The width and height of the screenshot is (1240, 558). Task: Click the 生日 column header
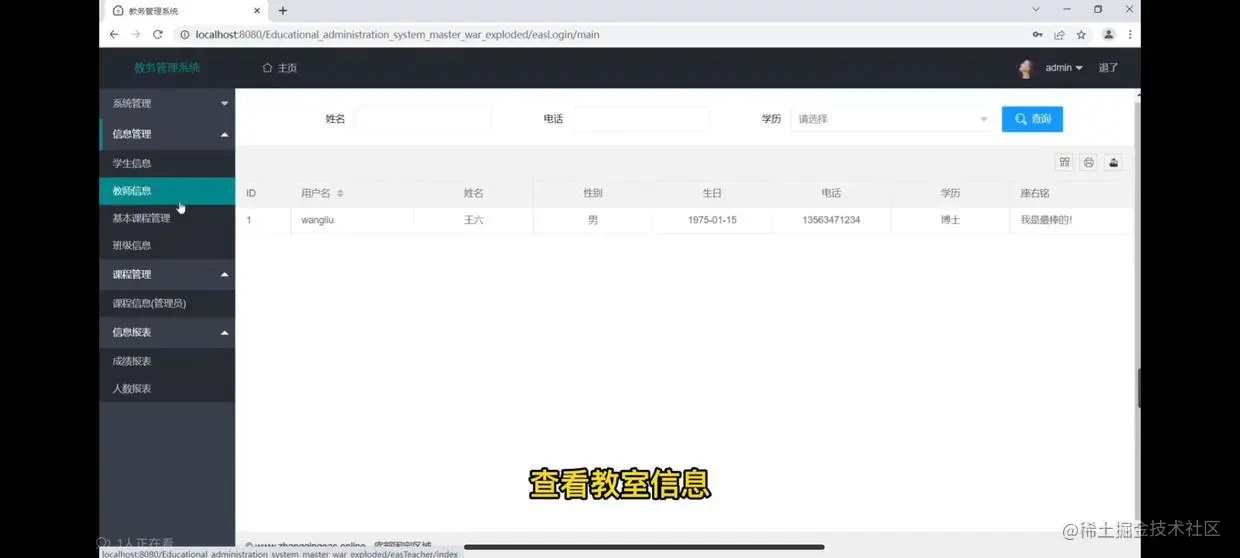[x=712, y=193]
